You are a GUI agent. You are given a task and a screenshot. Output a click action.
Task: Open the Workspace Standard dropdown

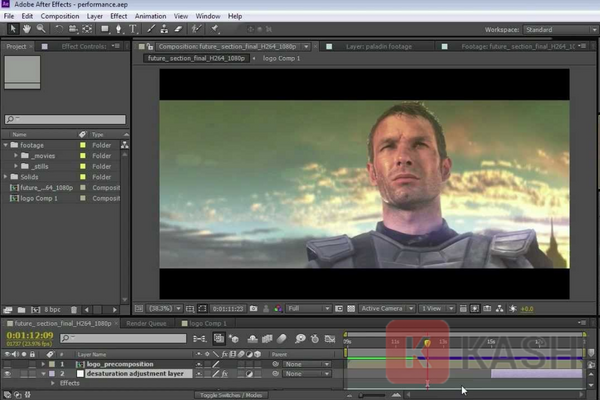point(560,29)
